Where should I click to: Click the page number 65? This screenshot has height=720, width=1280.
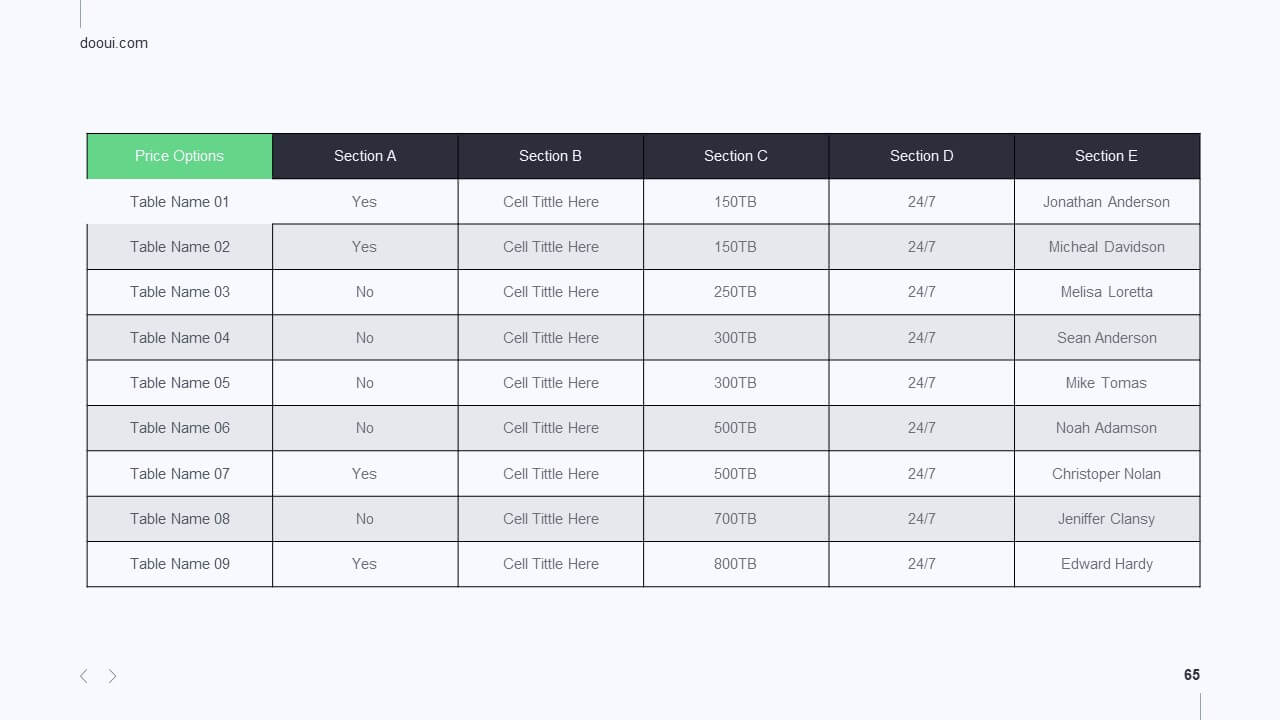[1192, 675]
